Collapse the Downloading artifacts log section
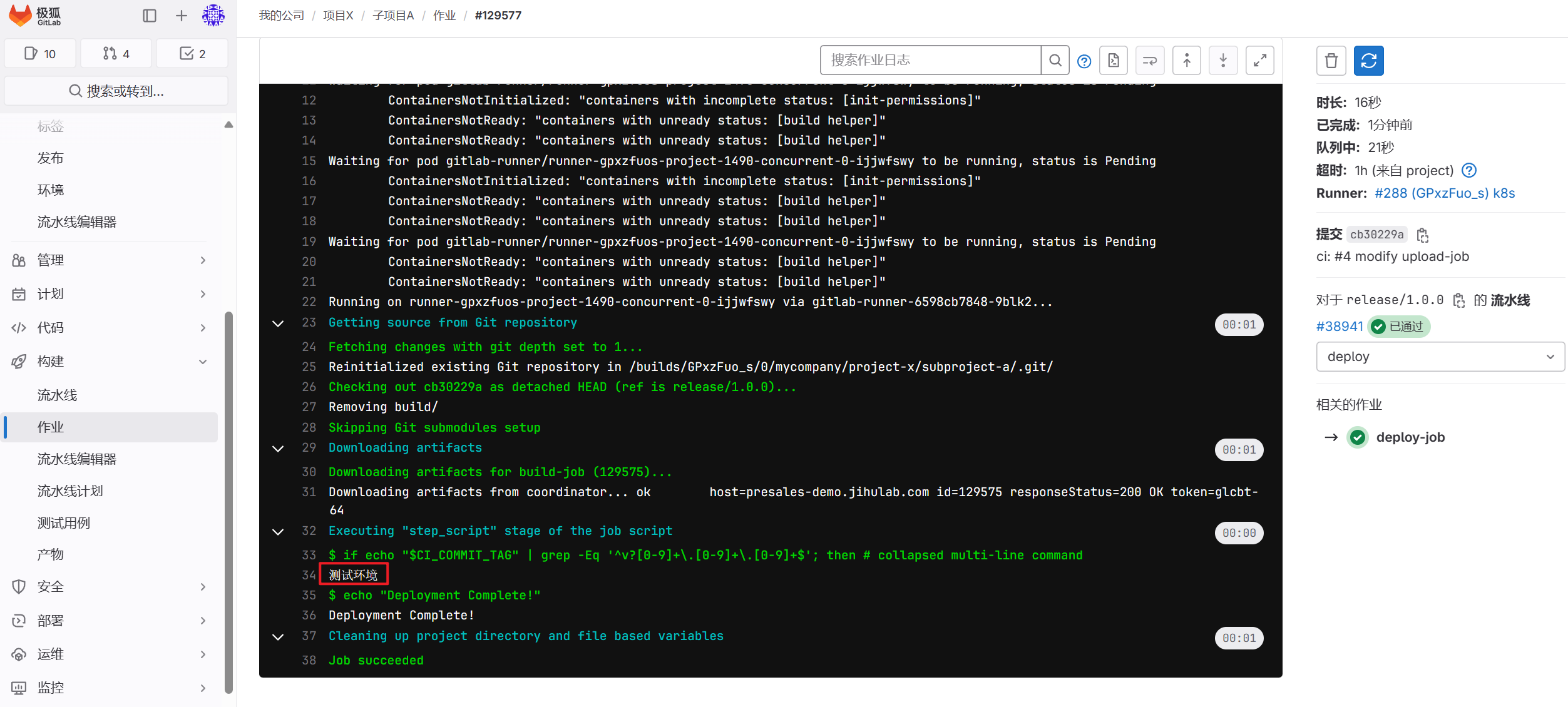This screenshot has width=1568, height=707. 278,449
